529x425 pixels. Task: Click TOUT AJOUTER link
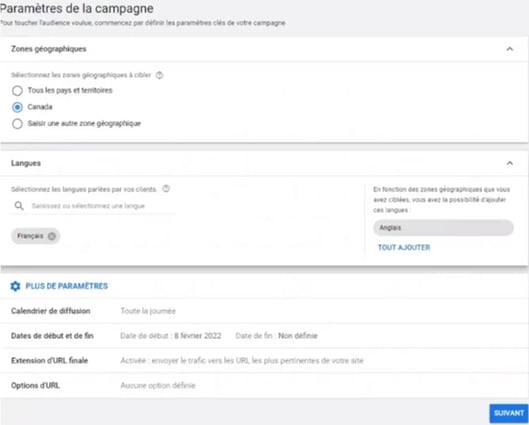(x=404, y=248)
